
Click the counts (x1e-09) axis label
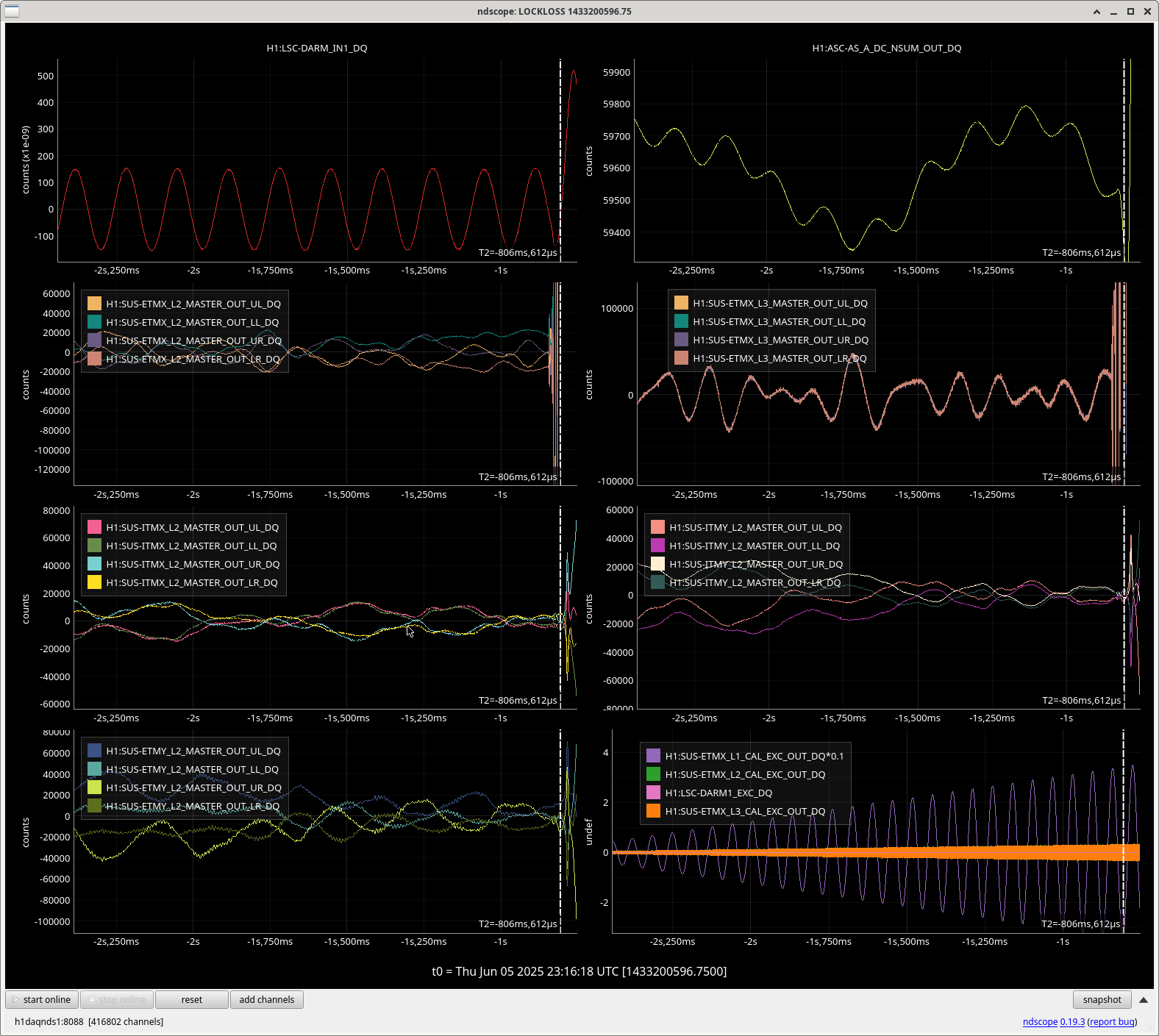pos(26,160)
